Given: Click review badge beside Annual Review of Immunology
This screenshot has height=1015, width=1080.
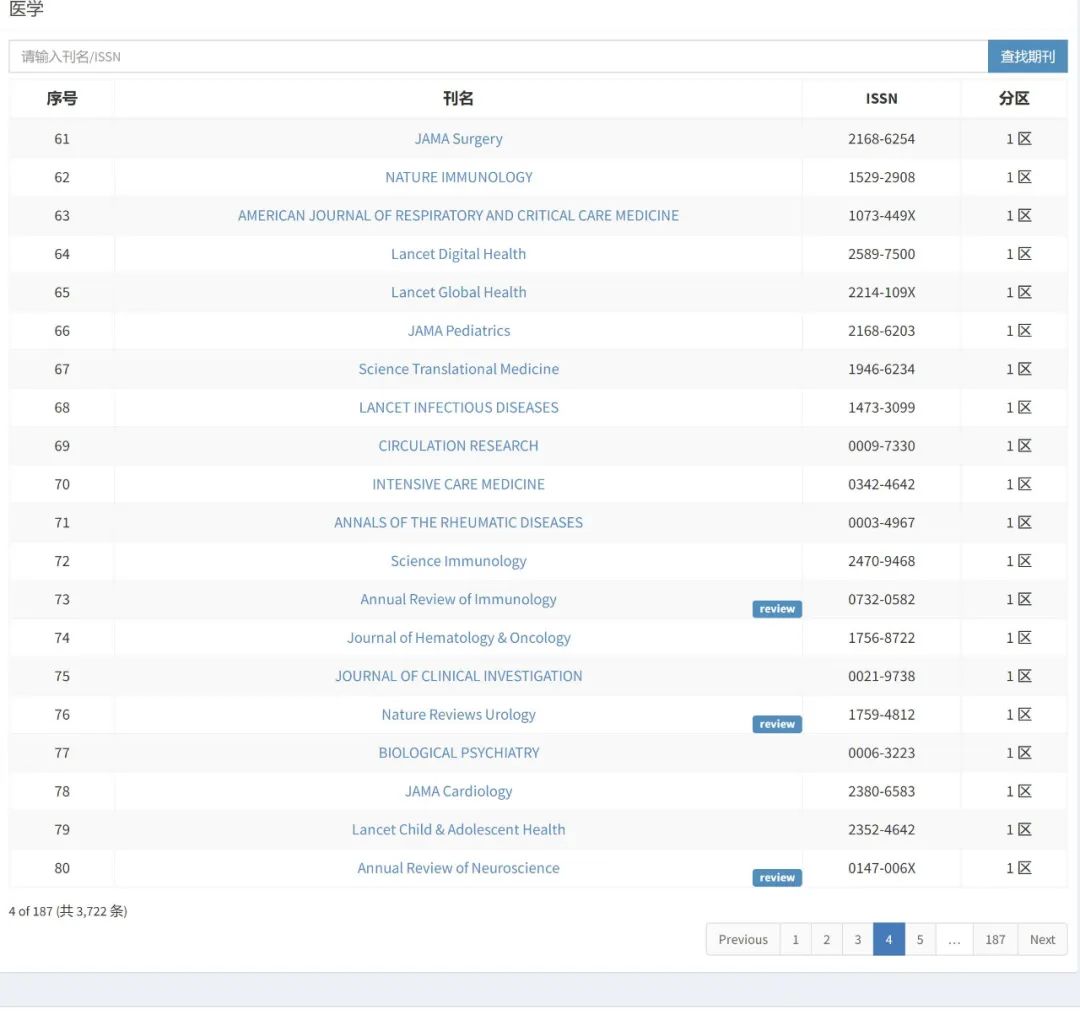Looking at the screenshot, I should 777,609.
